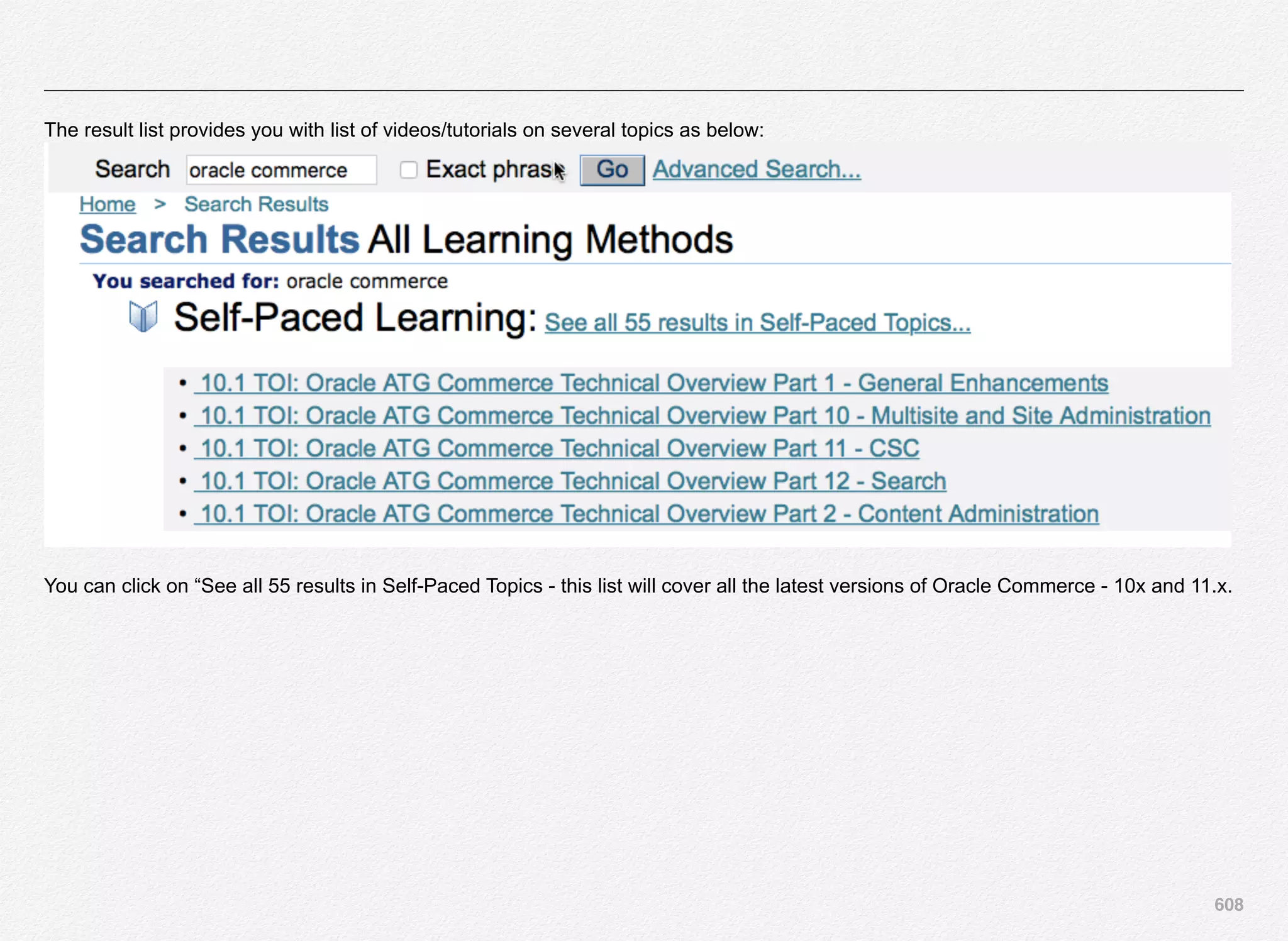Open Part 10 - Multisite and Site Administration link

click(x=702, y=416)
